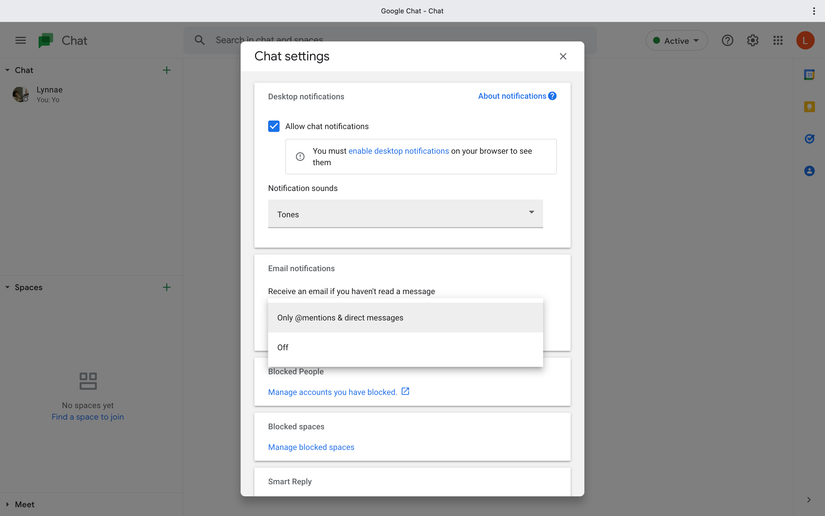This screenshot has height=516, width=825.
Task: Start a new chat with plus icon
Action: pyautogui.click(x=166, y=70)
